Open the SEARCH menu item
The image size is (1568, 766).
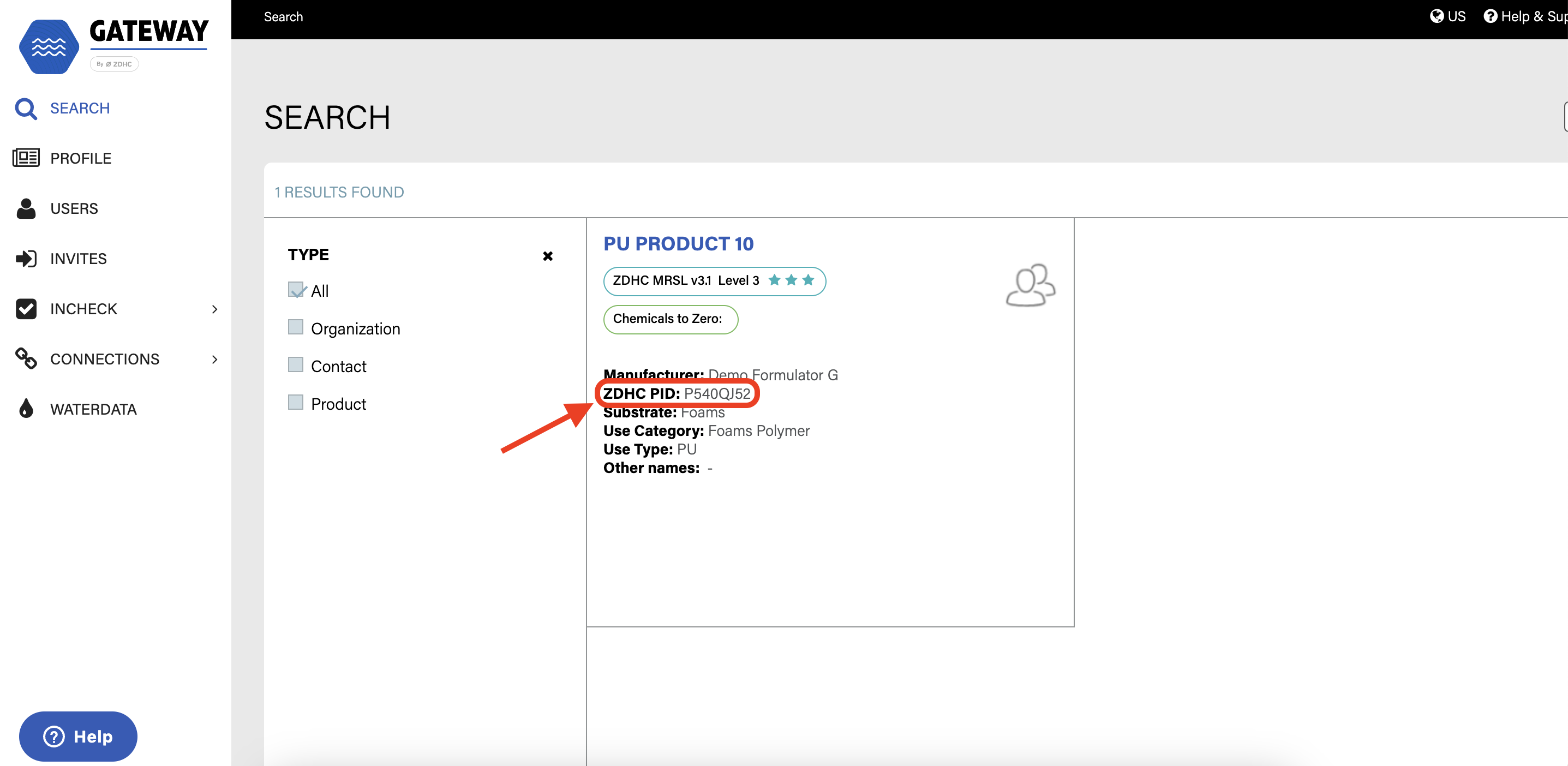click(80, 109)
